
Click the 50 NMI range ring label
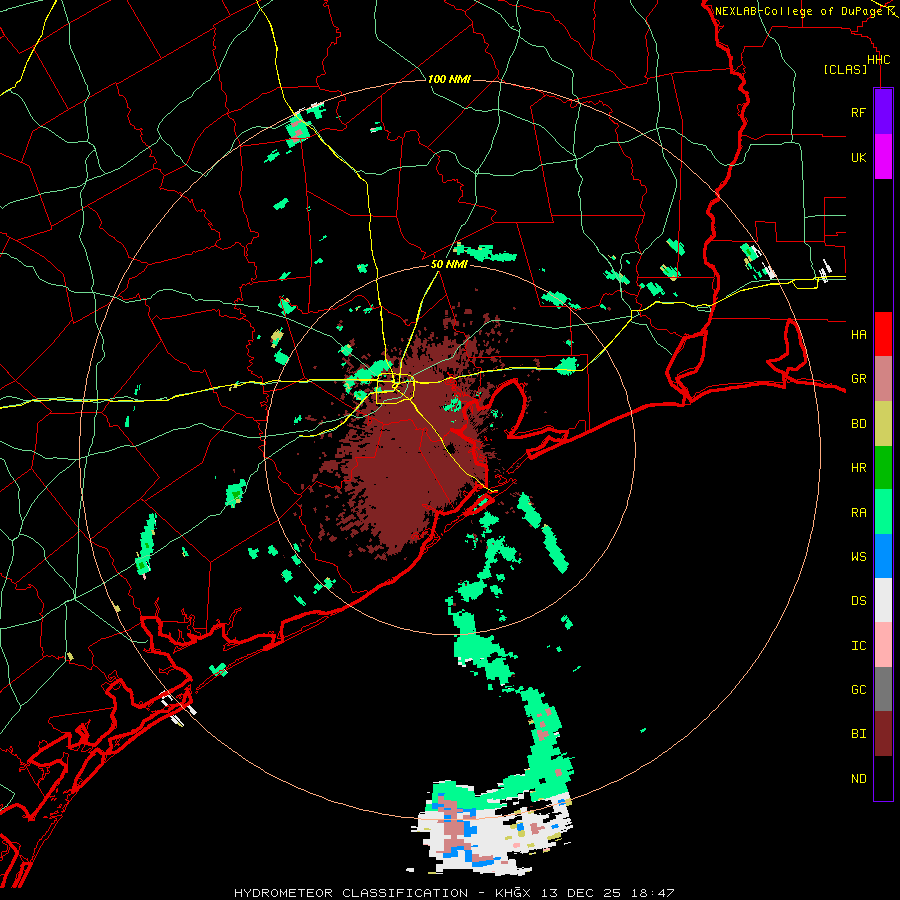449,265
